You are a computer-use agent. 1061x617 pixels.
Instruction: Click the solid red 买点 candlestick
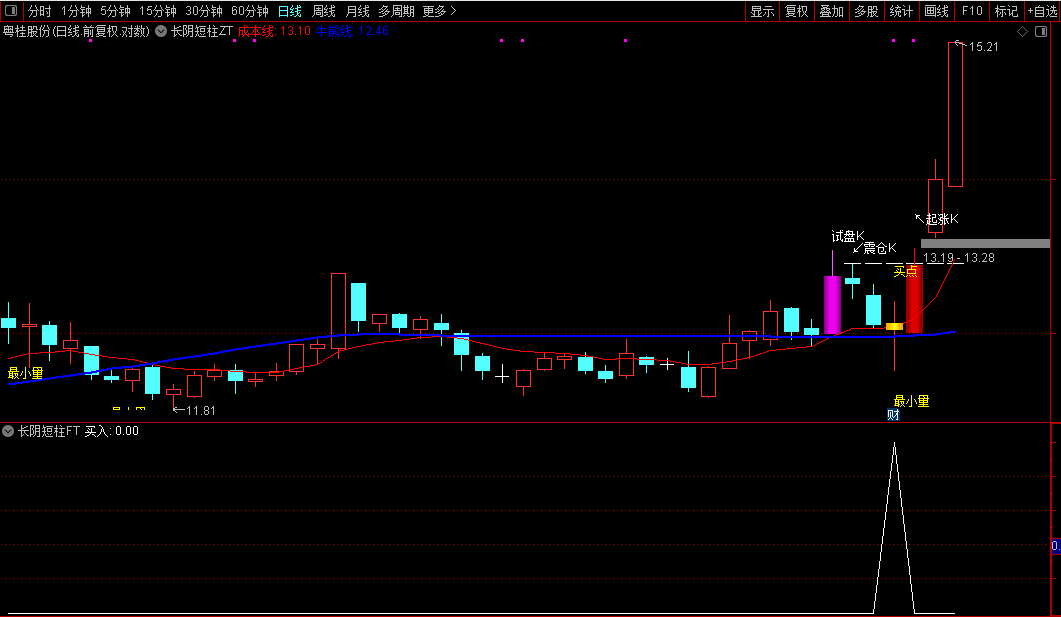coord(914,298)
